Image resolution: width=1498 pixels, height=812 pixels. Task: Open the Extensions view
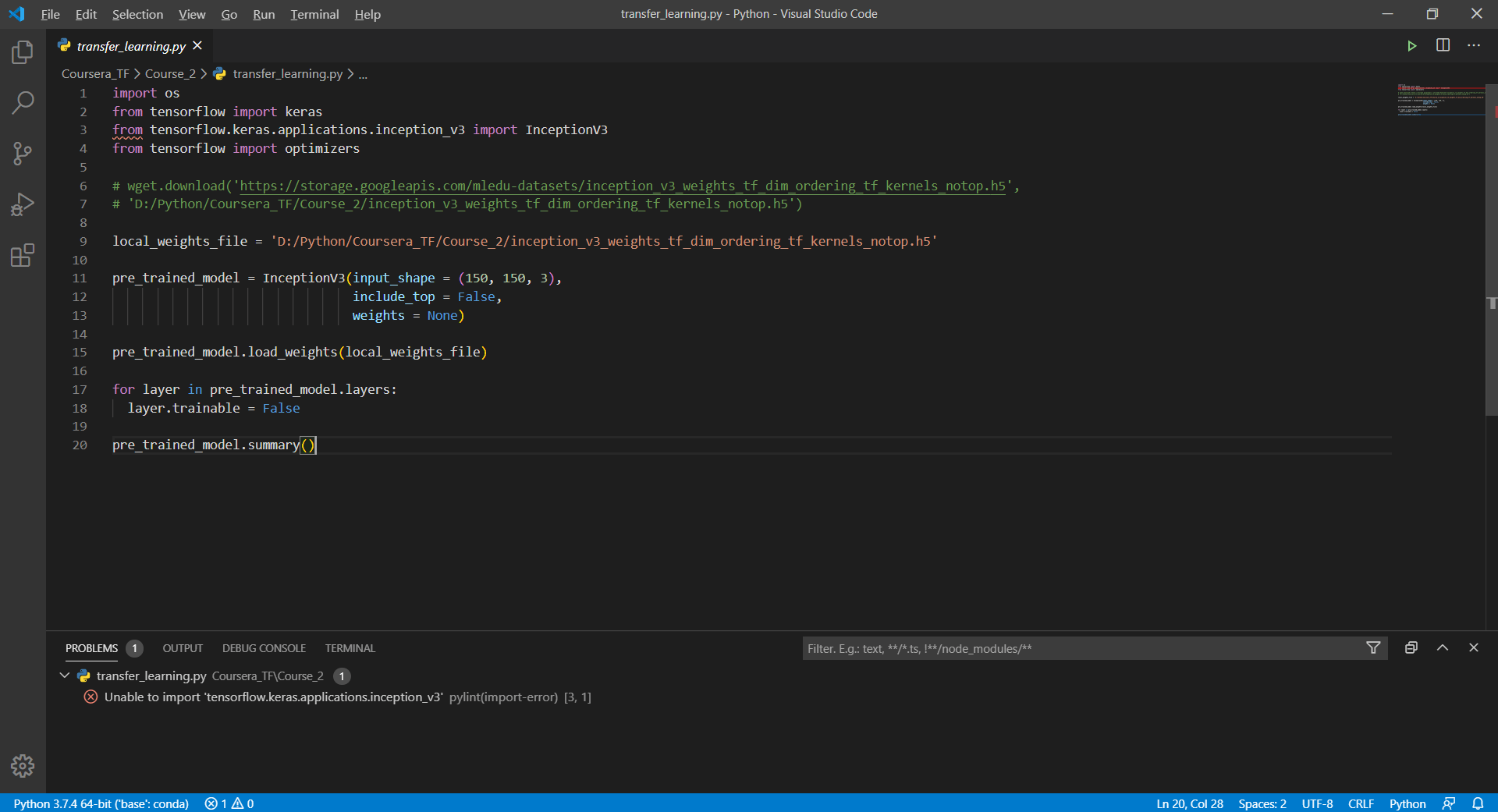point(22,254)
